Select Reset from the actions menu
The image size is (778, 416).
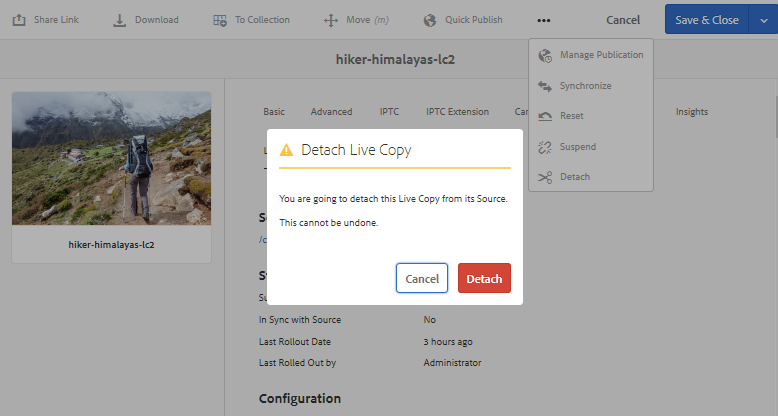pos(571,116)
